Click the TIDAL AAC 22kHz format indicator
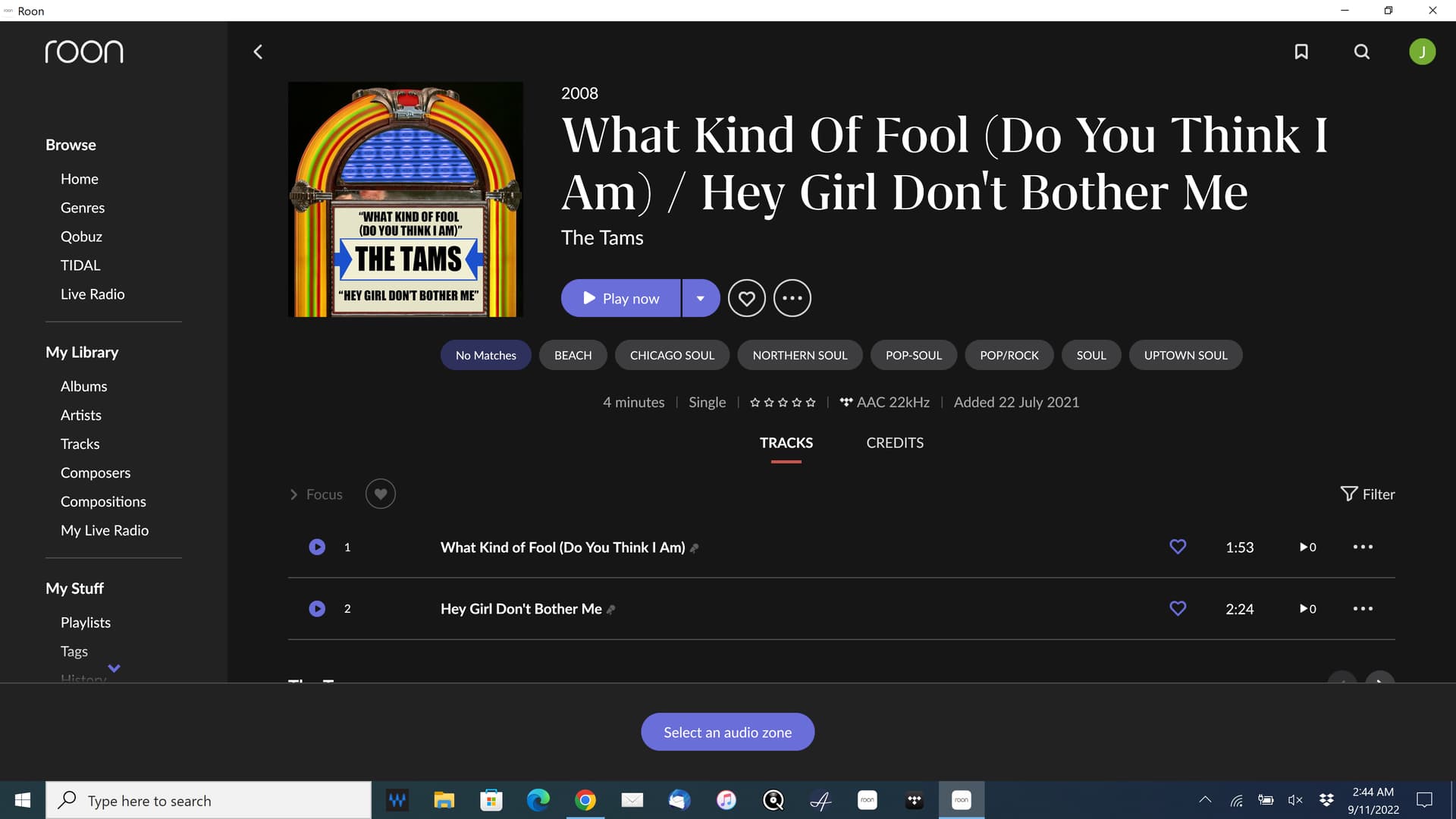 tap(884, 402)
